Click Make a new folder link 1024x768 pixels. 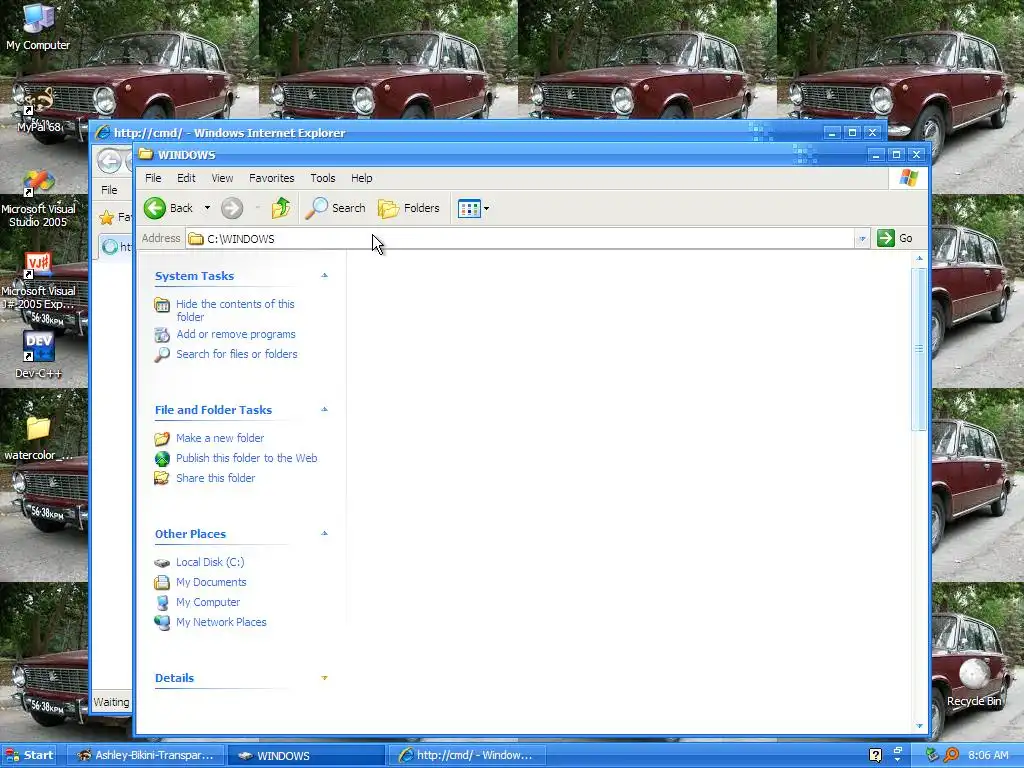coord(220,438)
